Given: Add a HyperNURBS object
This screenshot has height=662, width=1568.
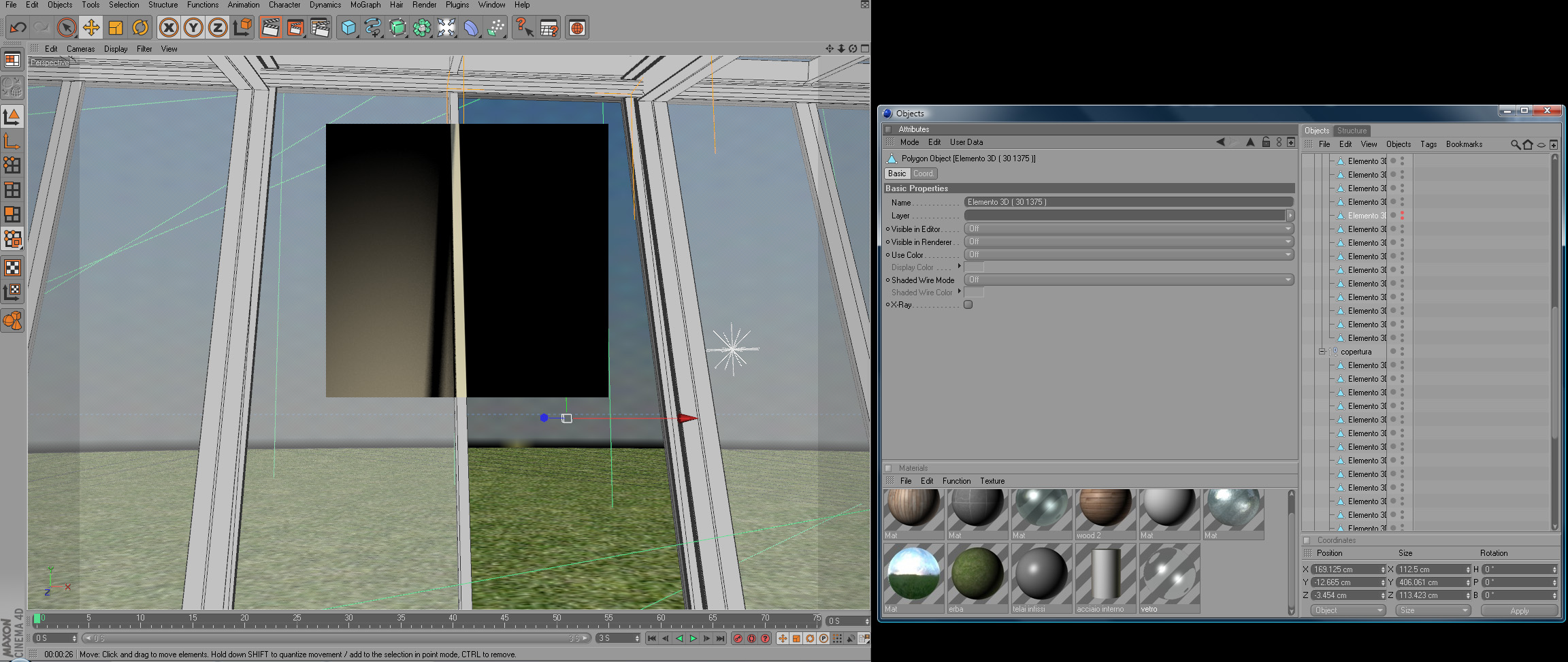Looking at the screenshot, I should [x=397, y=28].
